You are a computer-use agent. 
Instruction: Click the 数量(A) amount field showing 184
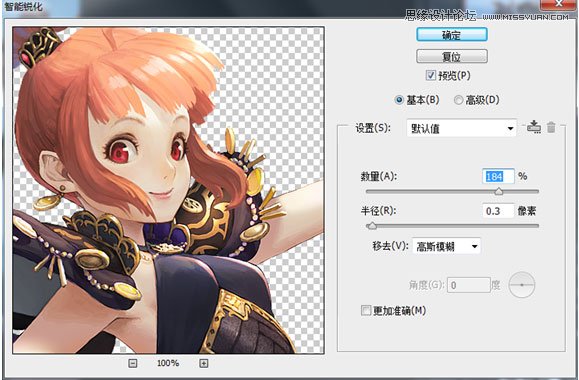[498, 177]
